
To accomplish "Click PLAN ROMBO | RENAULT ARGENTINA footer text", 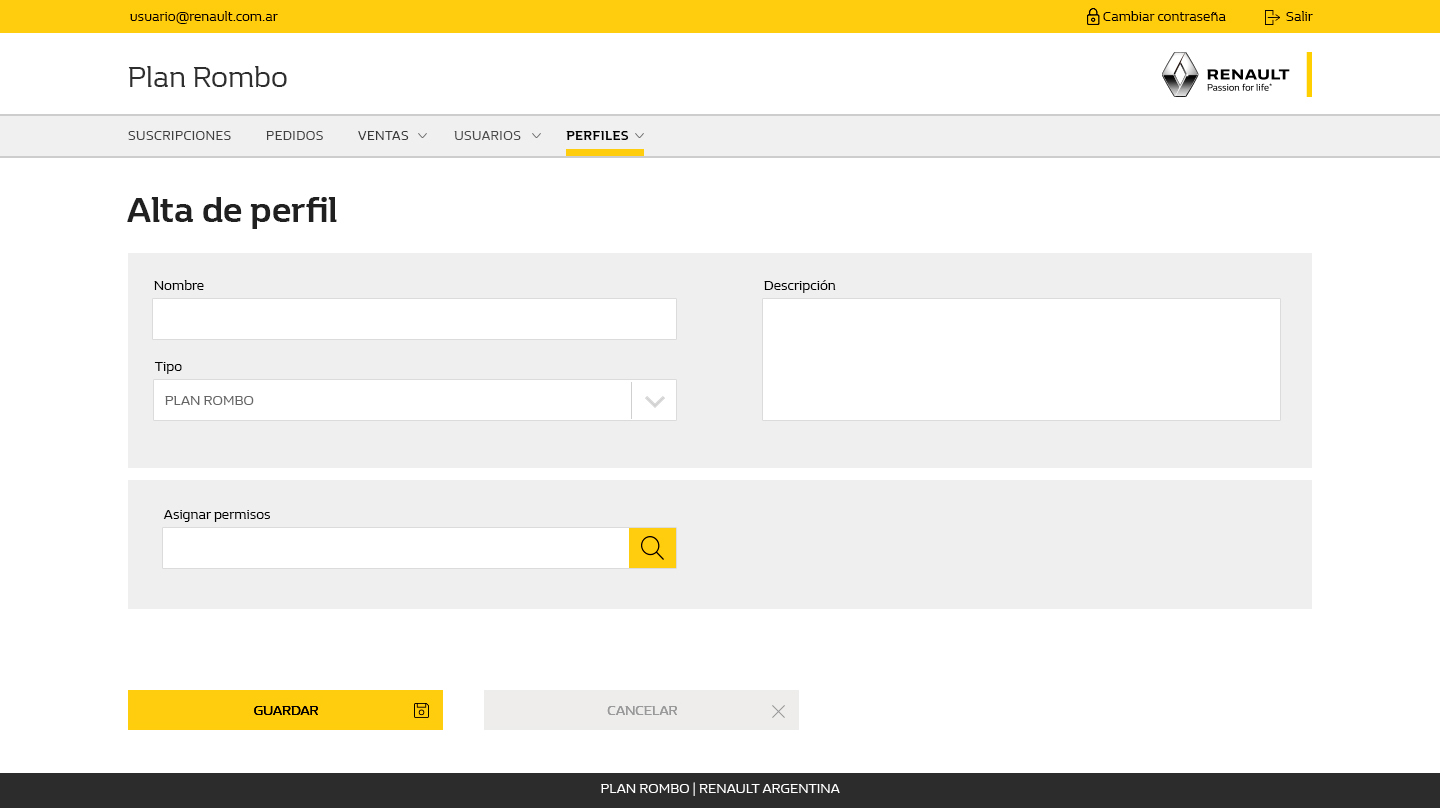I will click(720, 789).
